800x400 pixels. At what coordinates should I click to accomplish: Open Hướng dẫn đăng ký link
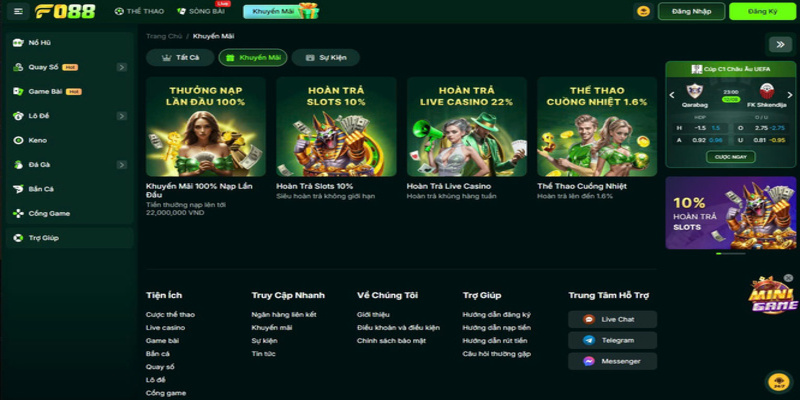(x=496, y=315)
